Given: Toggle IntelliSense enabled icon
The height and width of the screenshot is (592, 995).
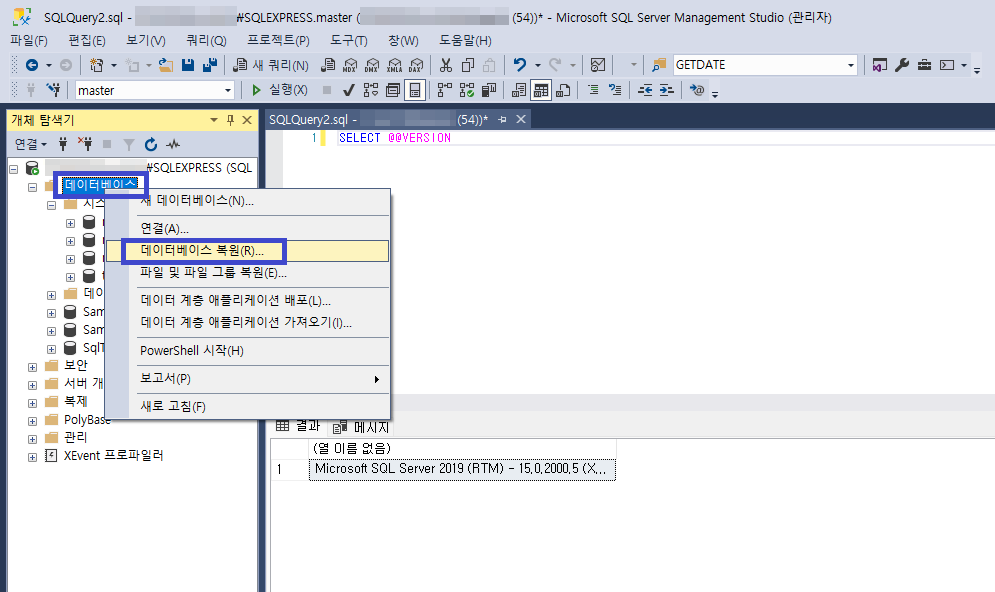Looking at the screenshot, I should click(x=414, y=90).
